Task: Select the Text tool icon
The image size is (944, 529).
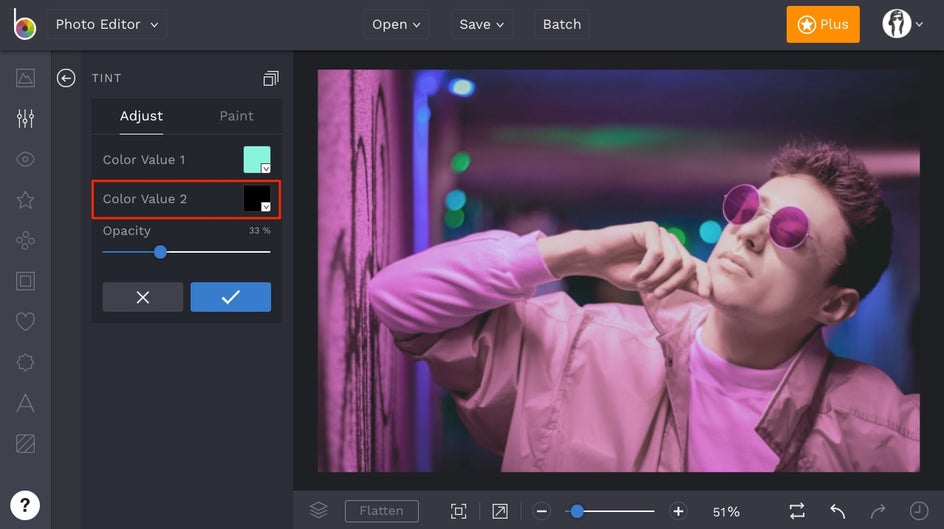Action: pyautogui.click(x=25, y=403)
